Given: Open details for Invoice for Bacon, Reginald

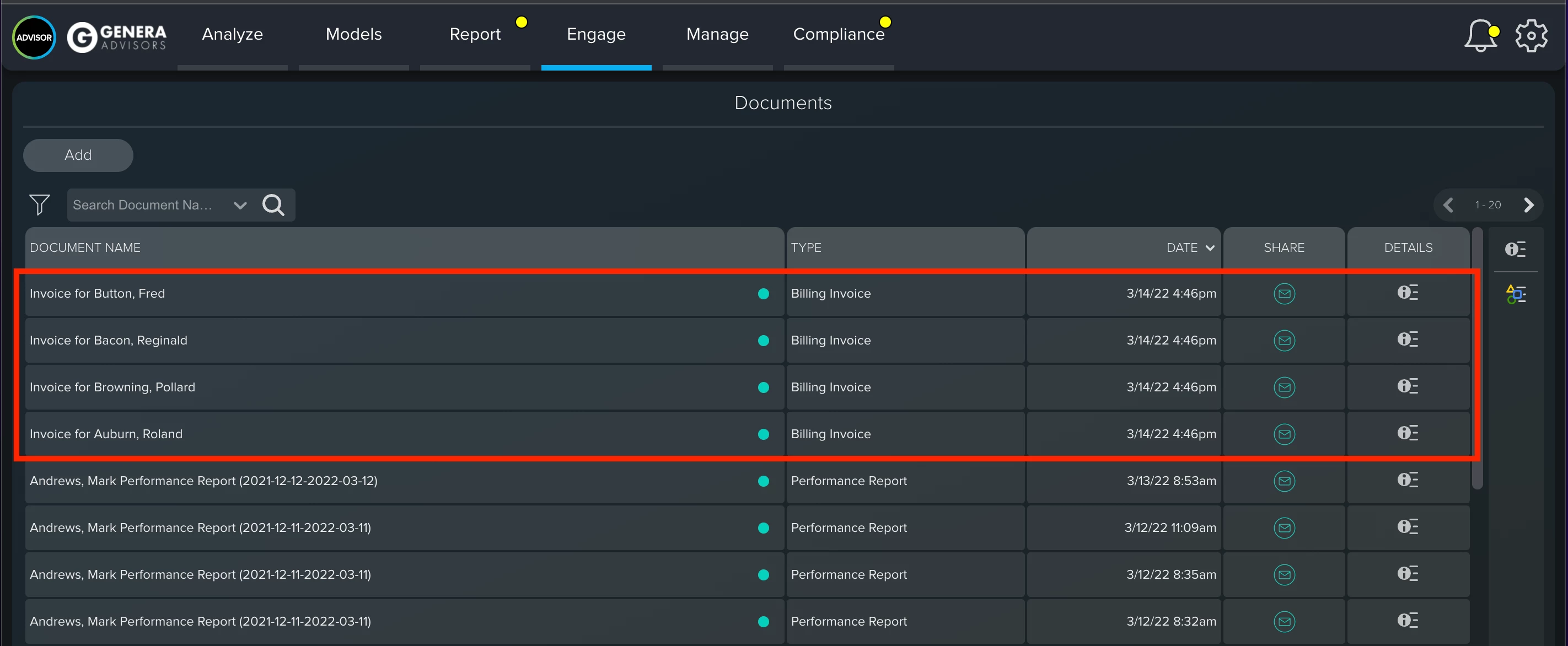Looking at the screenshot, I should click(1408, 340).
